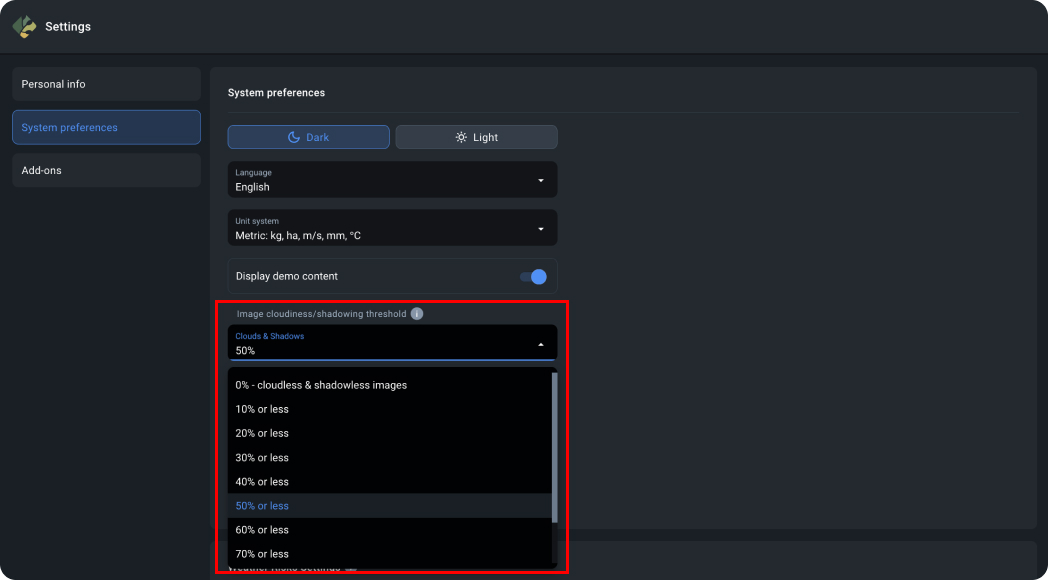Choose the 50% or less option
The image size is (1048, 580).
pos(390,506)
